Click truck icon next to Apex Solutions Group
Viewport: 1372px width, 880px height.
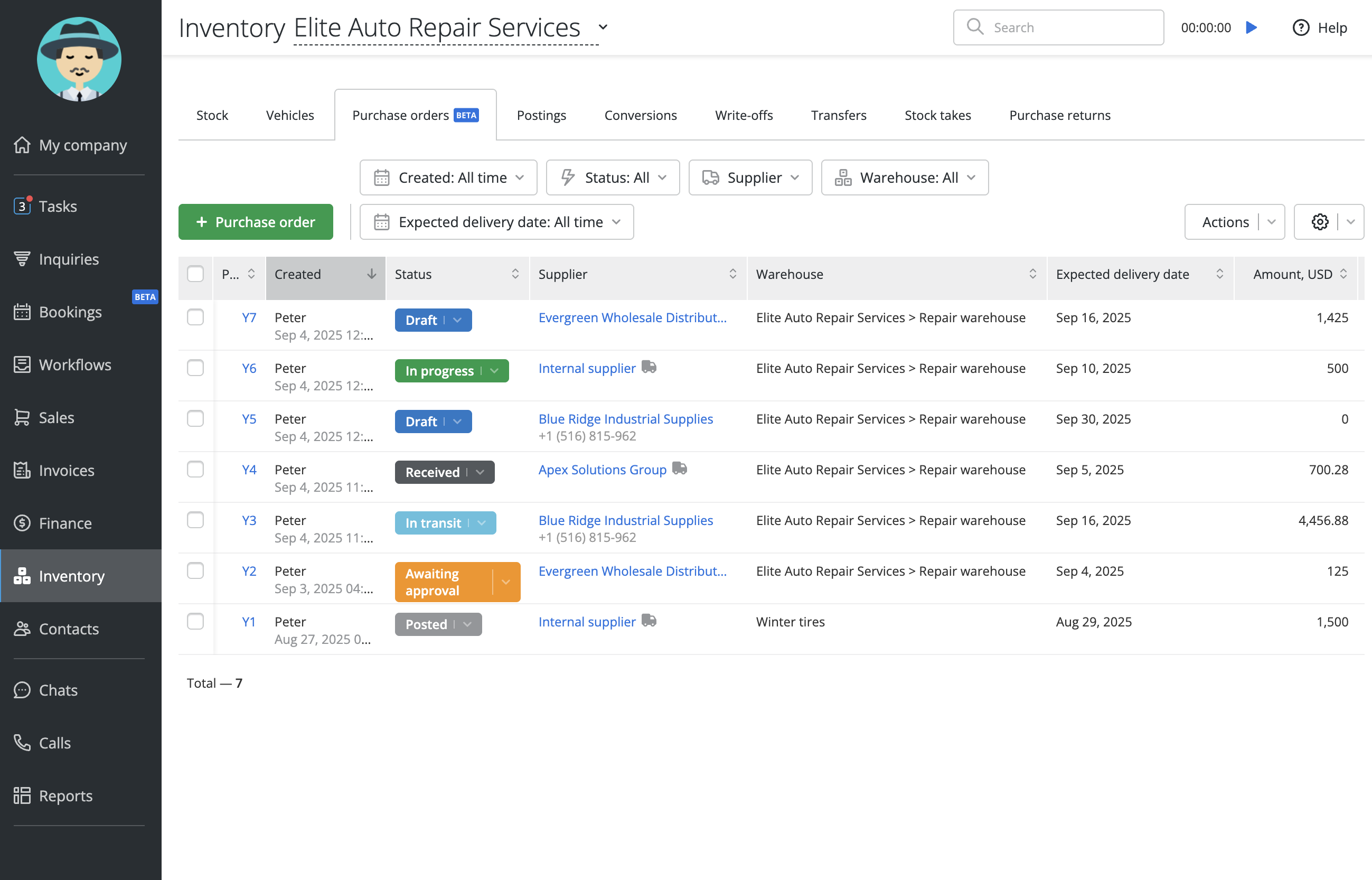679,469
